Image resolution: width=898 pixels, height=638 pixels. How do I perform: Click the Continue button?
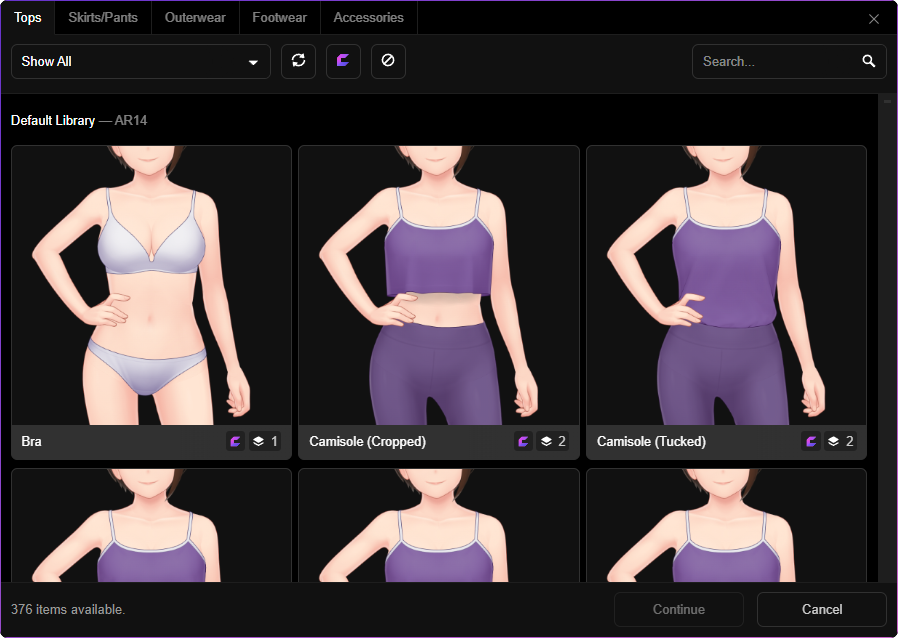(x=679, y=609)
